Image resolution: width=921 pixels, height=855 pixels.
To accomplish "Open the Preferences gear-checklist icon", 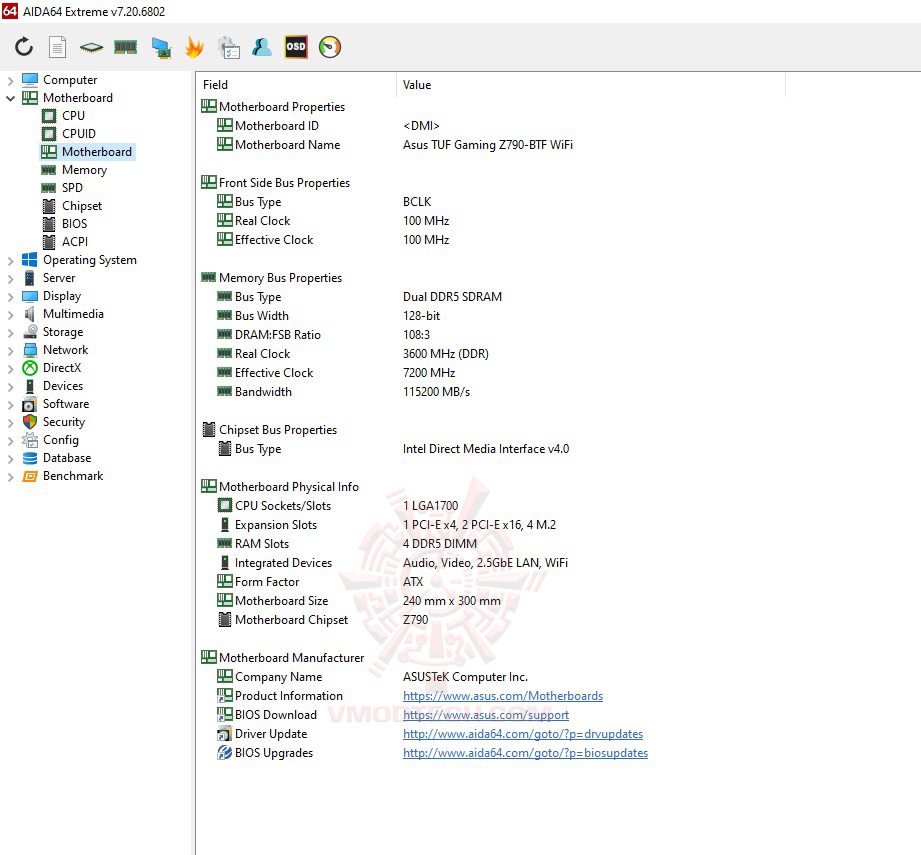I will 228,48.
